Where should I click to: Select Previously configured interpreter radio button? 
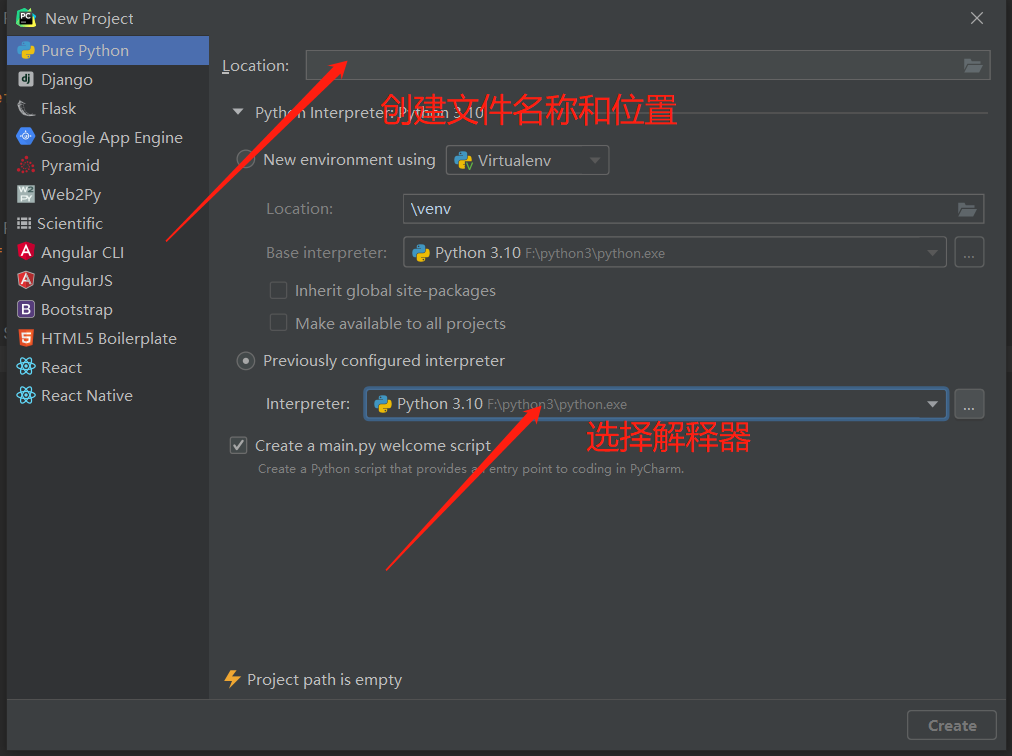(246, 360)
